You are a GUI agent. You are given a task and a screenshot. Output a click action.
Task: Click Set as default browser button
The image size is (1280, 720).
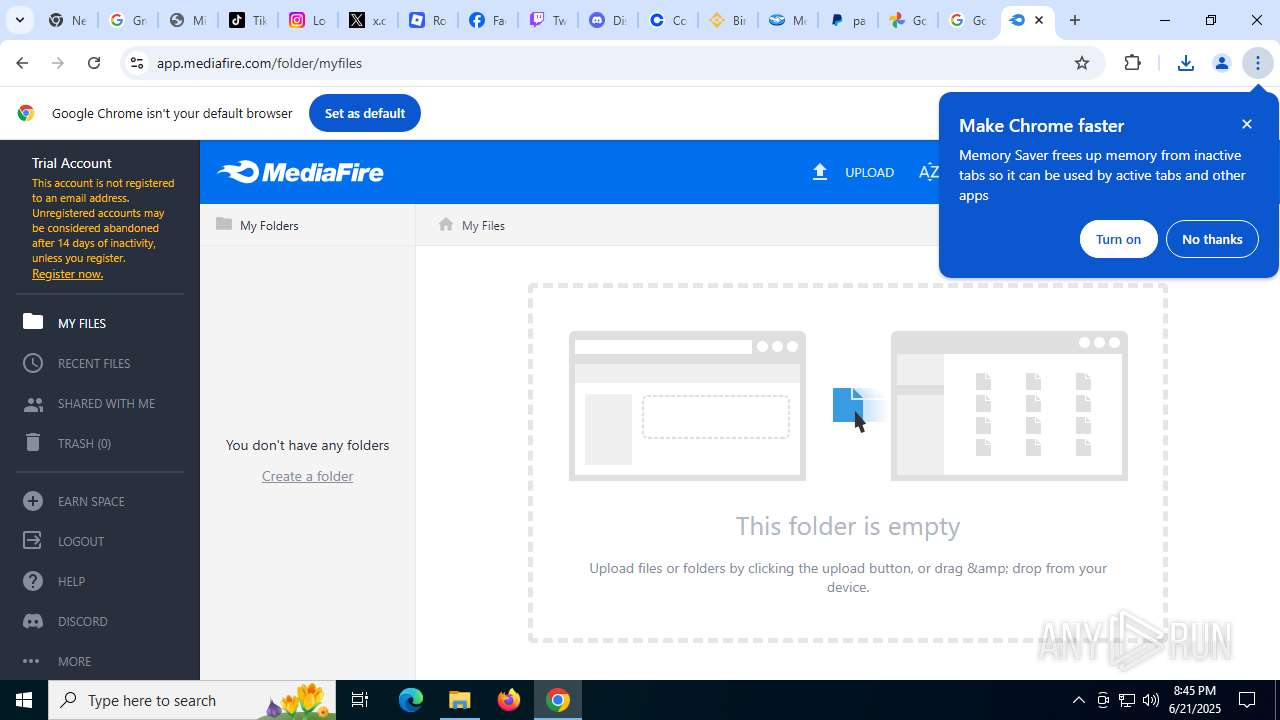(365, 113)
